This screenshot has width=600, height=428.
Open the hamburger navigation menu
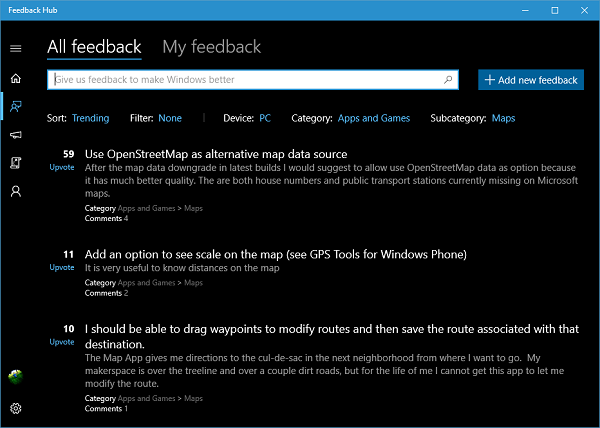[x=16, y=49]
